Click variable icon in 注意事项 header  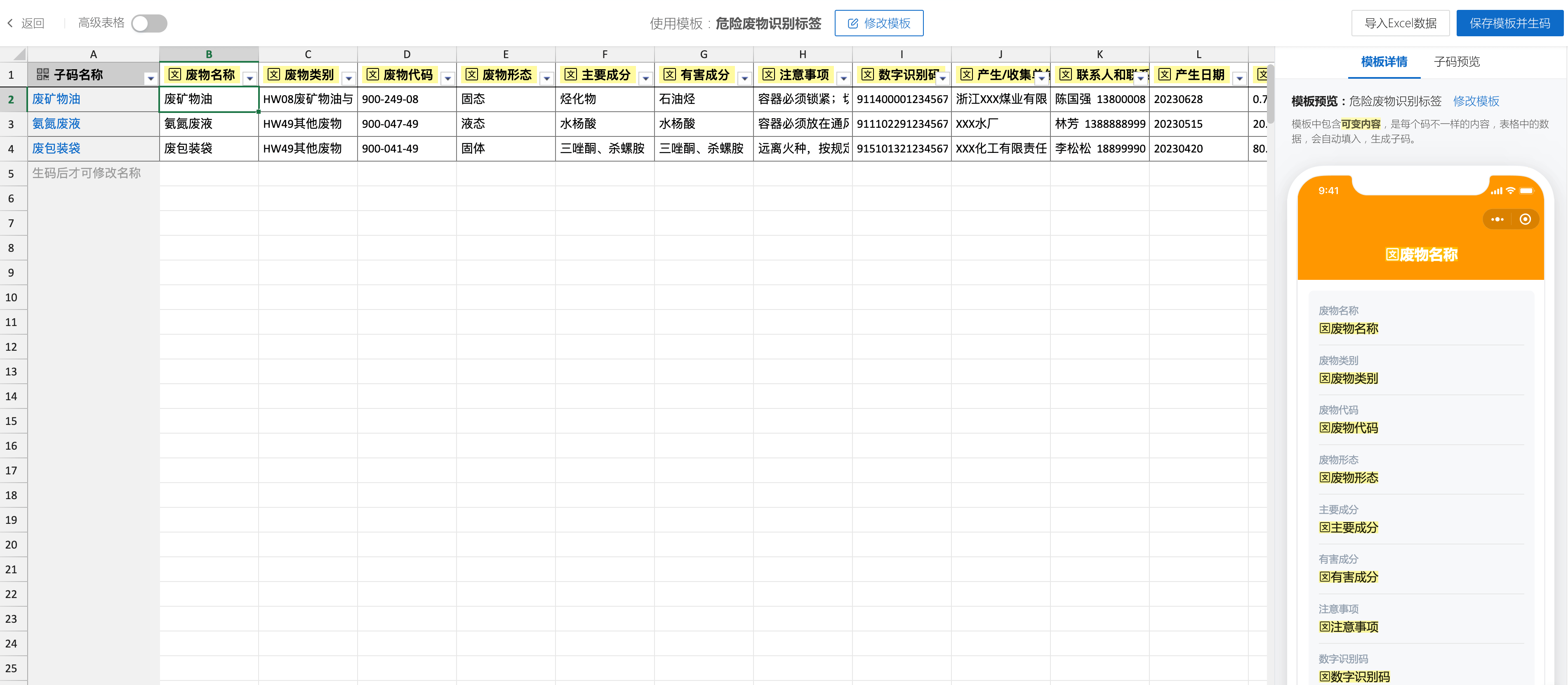pos(769,74)
